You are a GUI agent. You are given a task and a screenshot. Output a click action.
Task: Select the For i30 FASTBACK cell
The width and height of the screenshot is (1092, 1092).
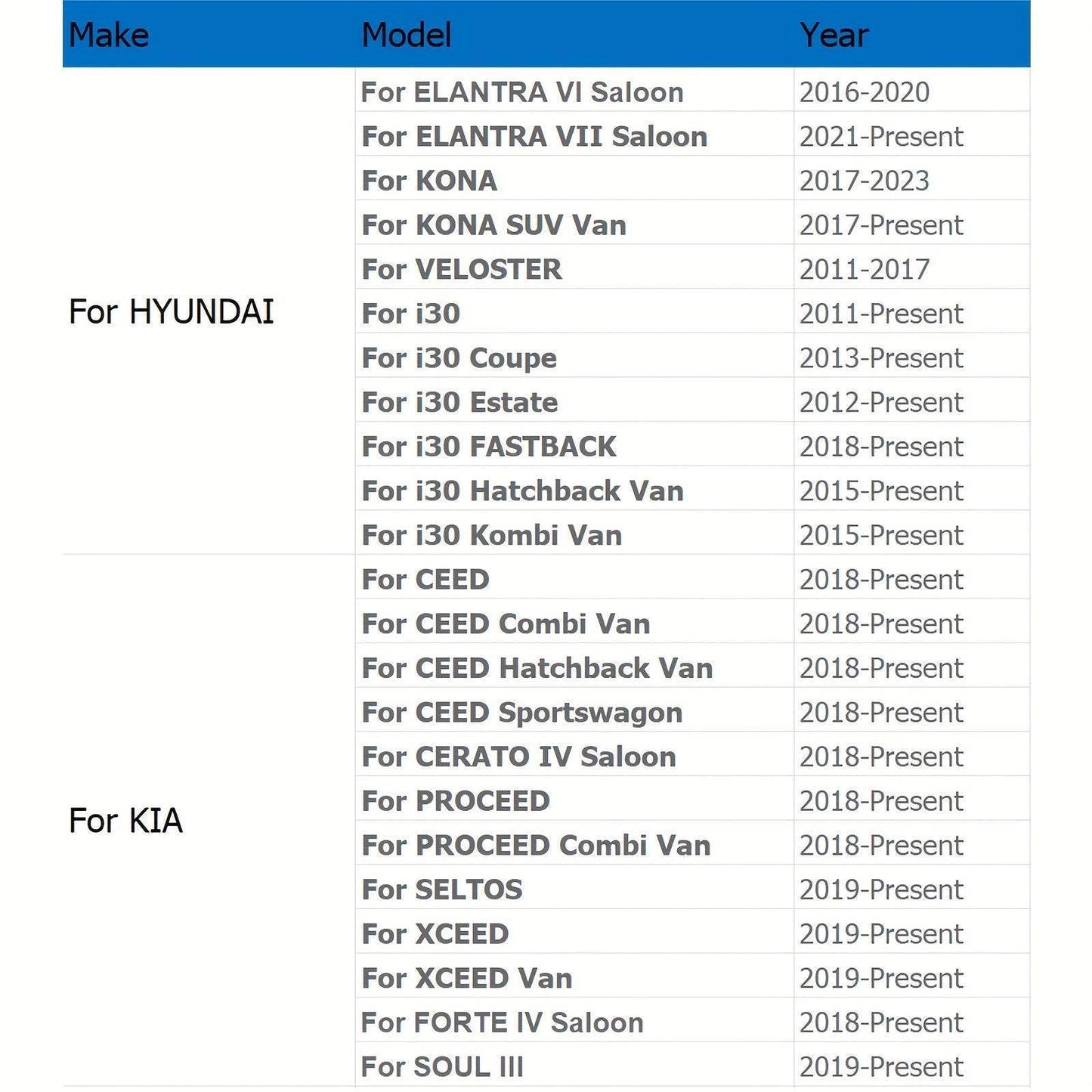click(x=488, y=447)
